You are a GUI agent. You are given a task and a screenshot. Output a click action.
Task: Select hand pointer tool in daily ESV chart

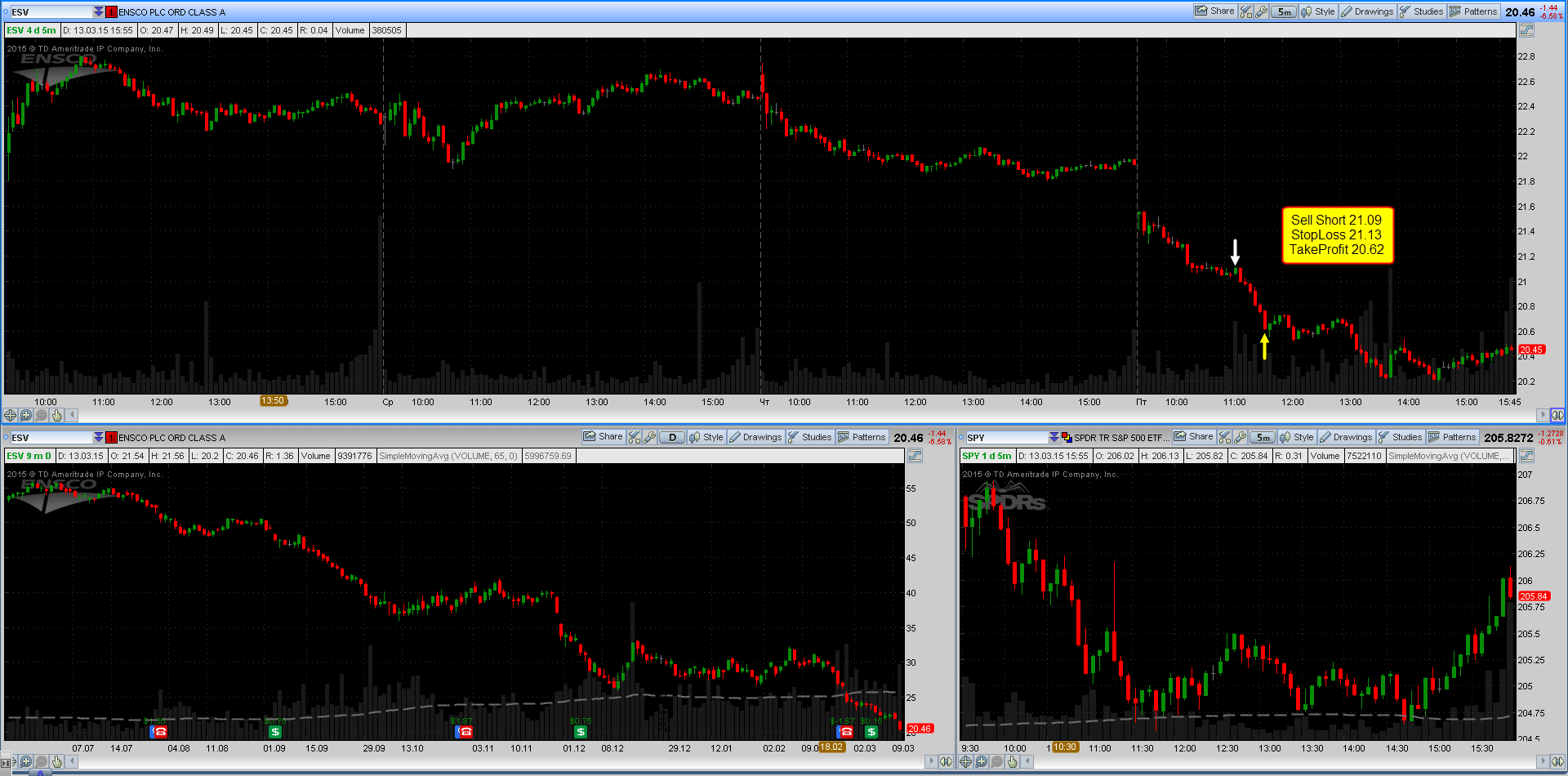pyautogui.click(x=57, y=761)
